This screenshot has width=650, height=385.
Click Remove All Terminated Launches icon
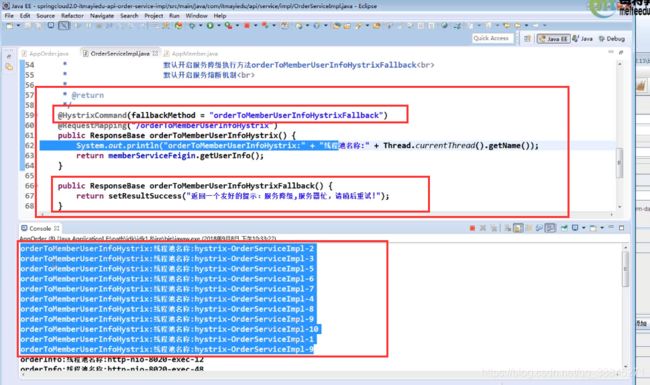494,228
